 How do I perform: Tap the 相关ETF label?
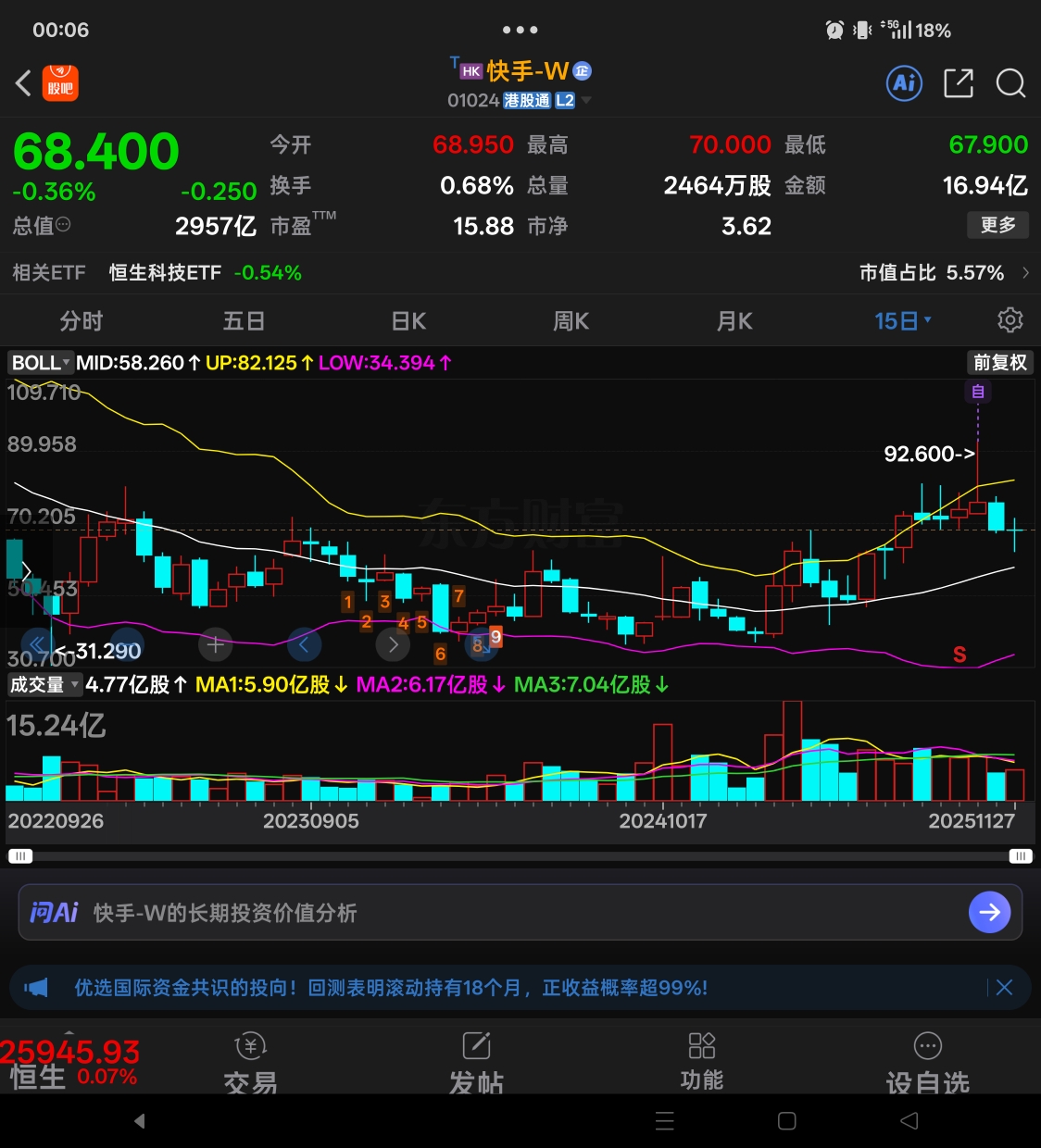click(49, 272)
